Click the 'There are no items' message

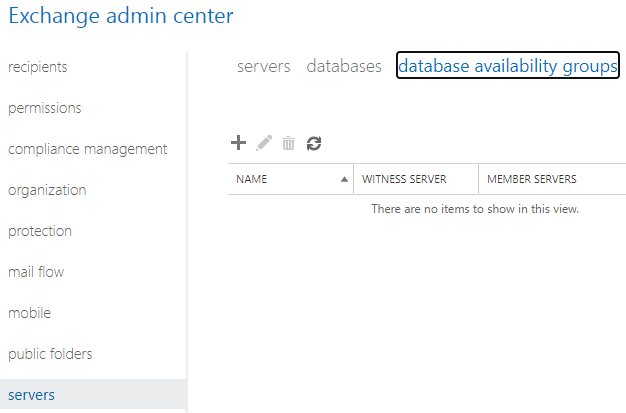coord(475,209)
